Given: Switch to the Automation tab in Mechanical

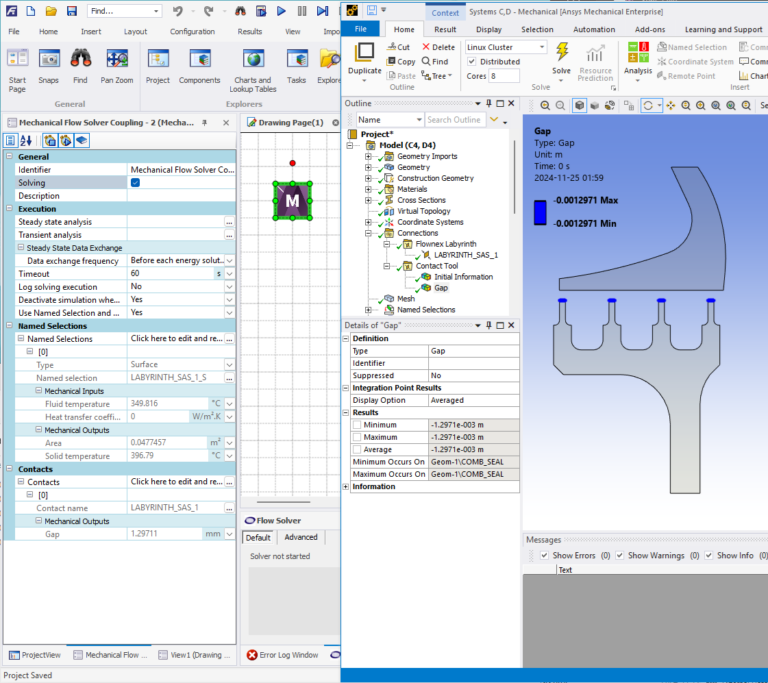Looking at the screenshot, I should pyautogui.click(x=594, y=29).
